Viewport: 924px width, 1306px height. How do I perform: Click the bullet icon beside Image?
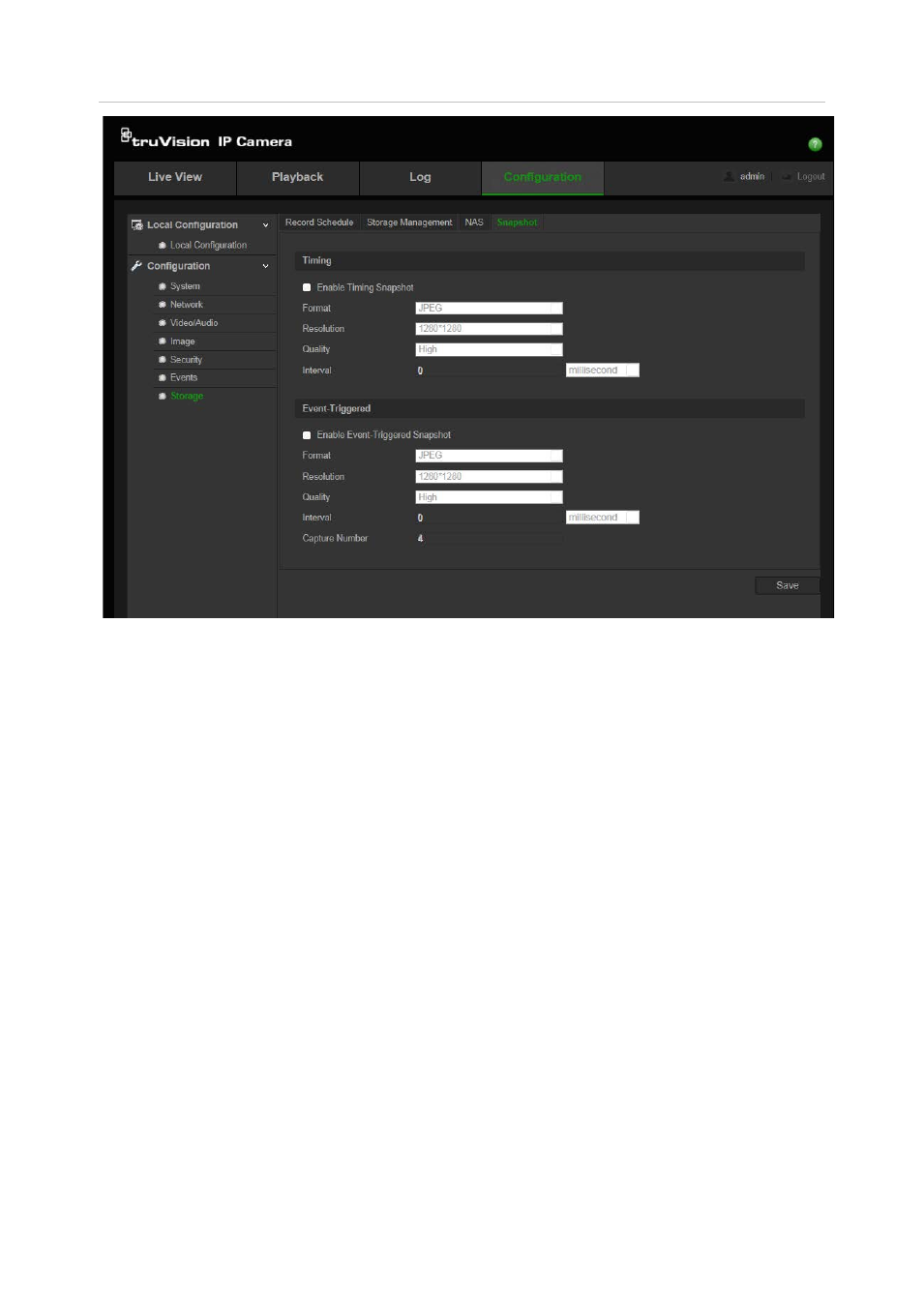pos(163,341)
